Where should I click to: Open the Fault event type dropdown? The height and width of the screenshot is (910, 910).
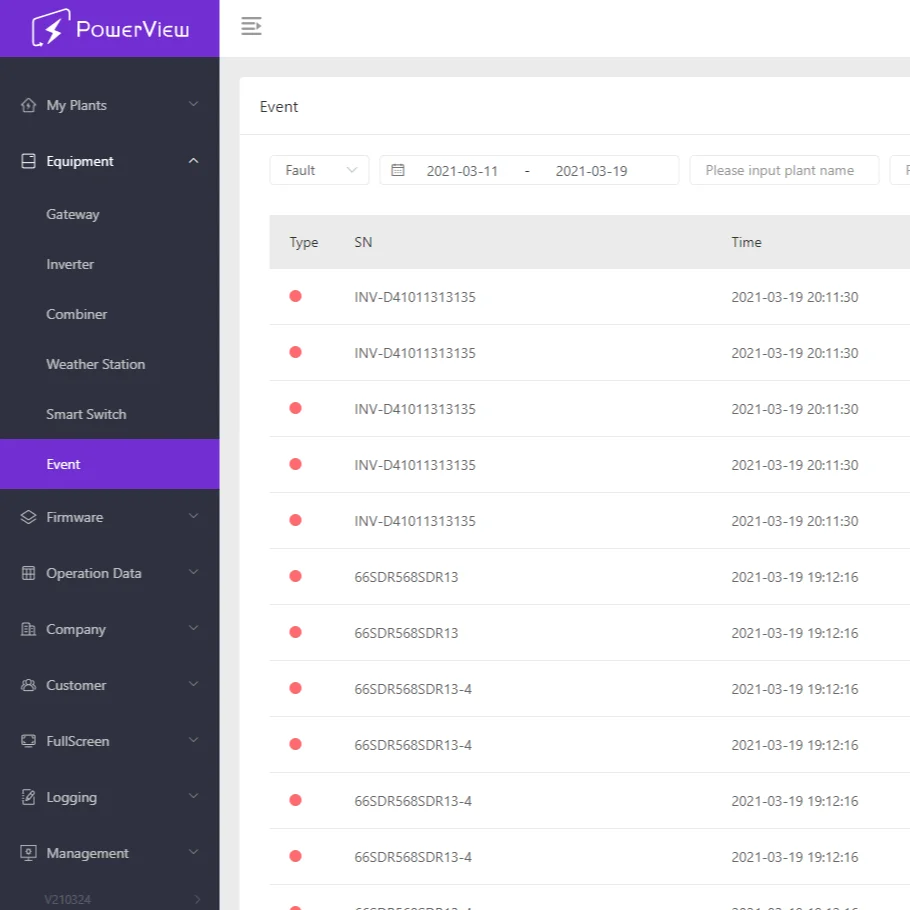click(318, 169)
